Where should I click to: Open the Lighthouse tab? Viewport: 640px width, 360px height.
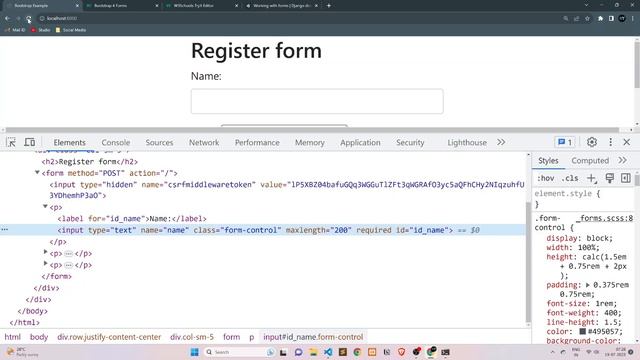[x=467, y=142]
